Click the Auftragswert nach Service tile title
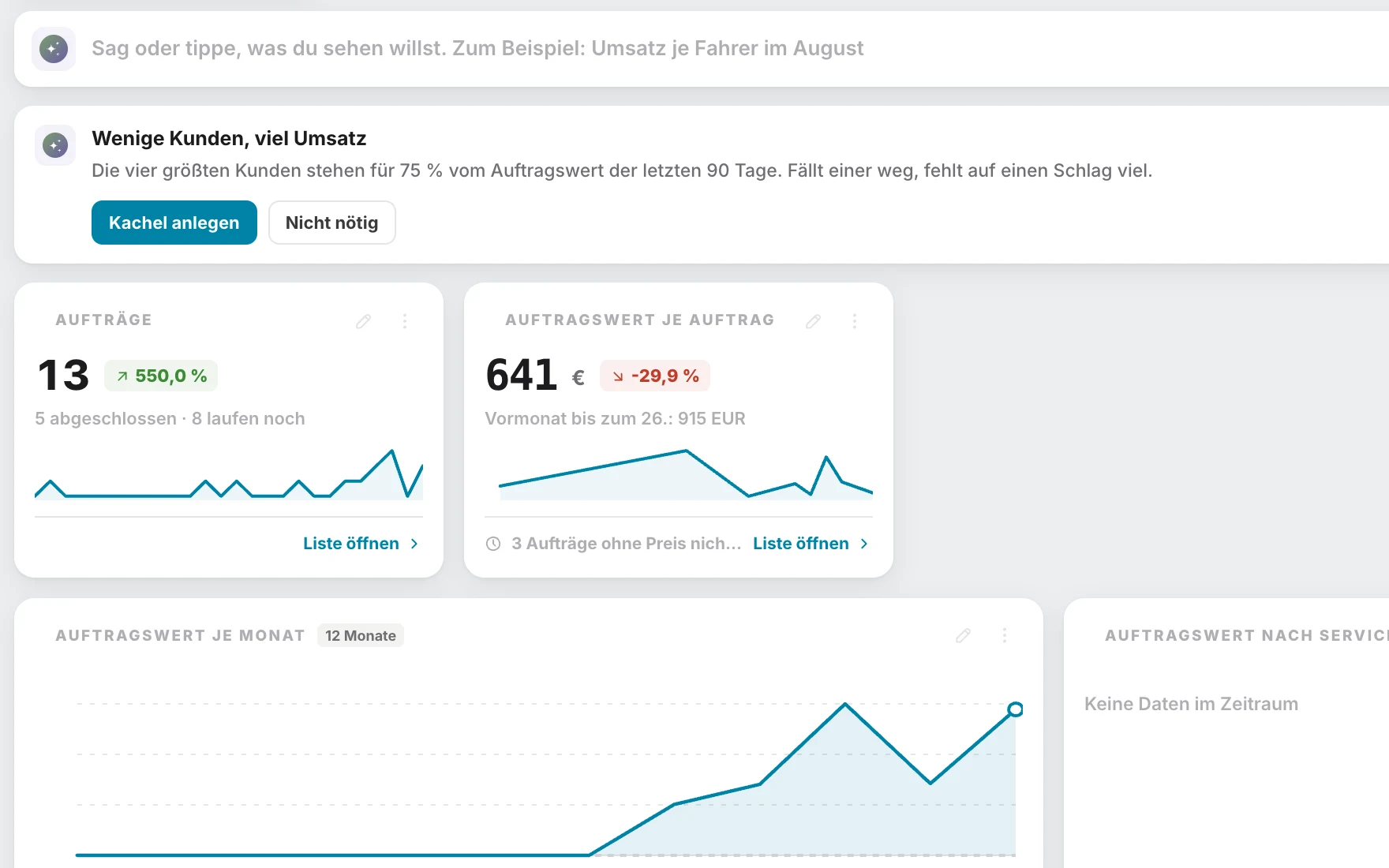 pyautogui.click(x=1247, y=636)
